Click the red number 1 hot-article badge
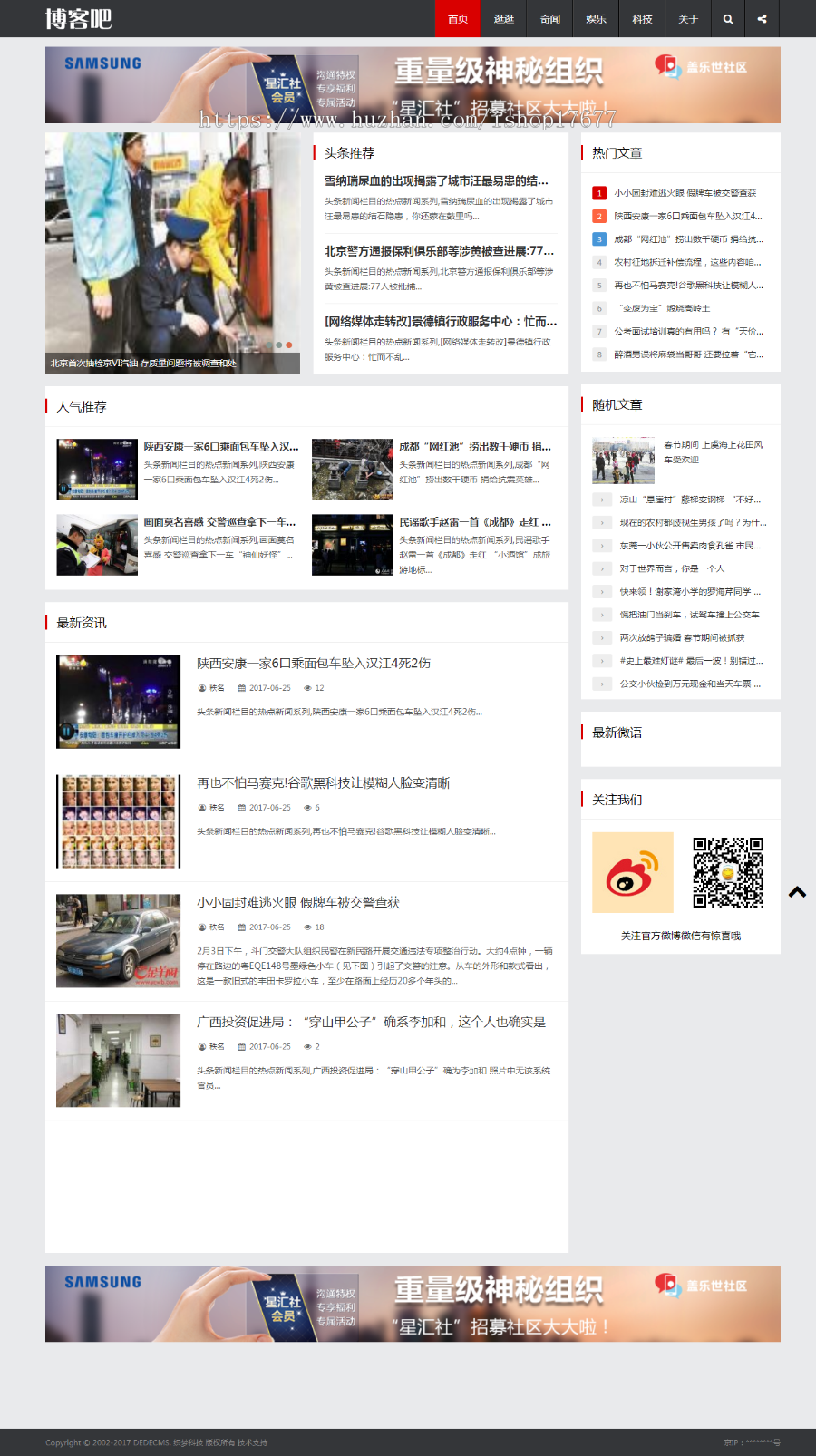The image size is (816, 1456). (x=599, y=193)
